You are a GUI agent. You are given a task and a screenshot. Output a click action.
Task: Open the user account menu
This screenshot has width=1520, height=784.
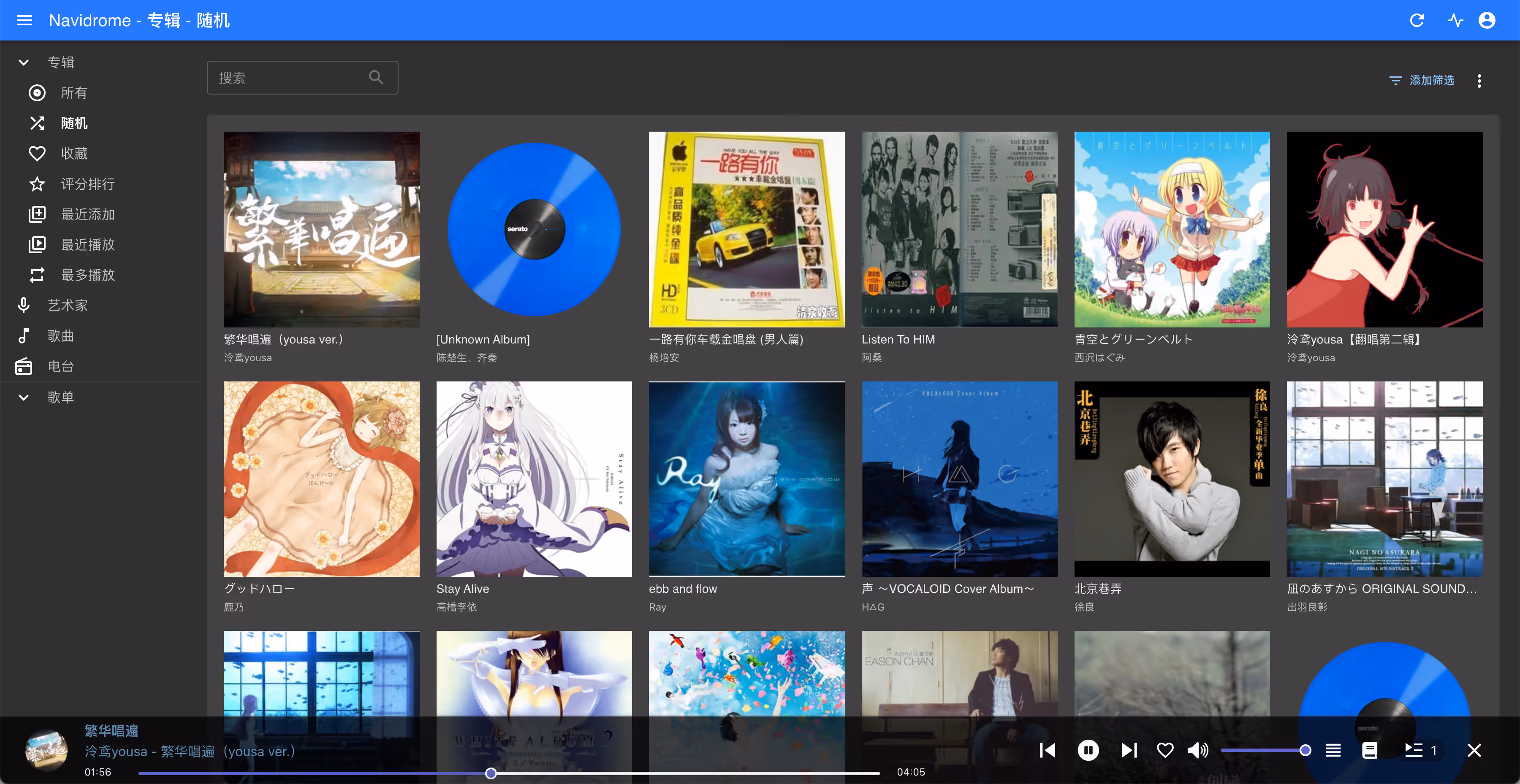1487,21
